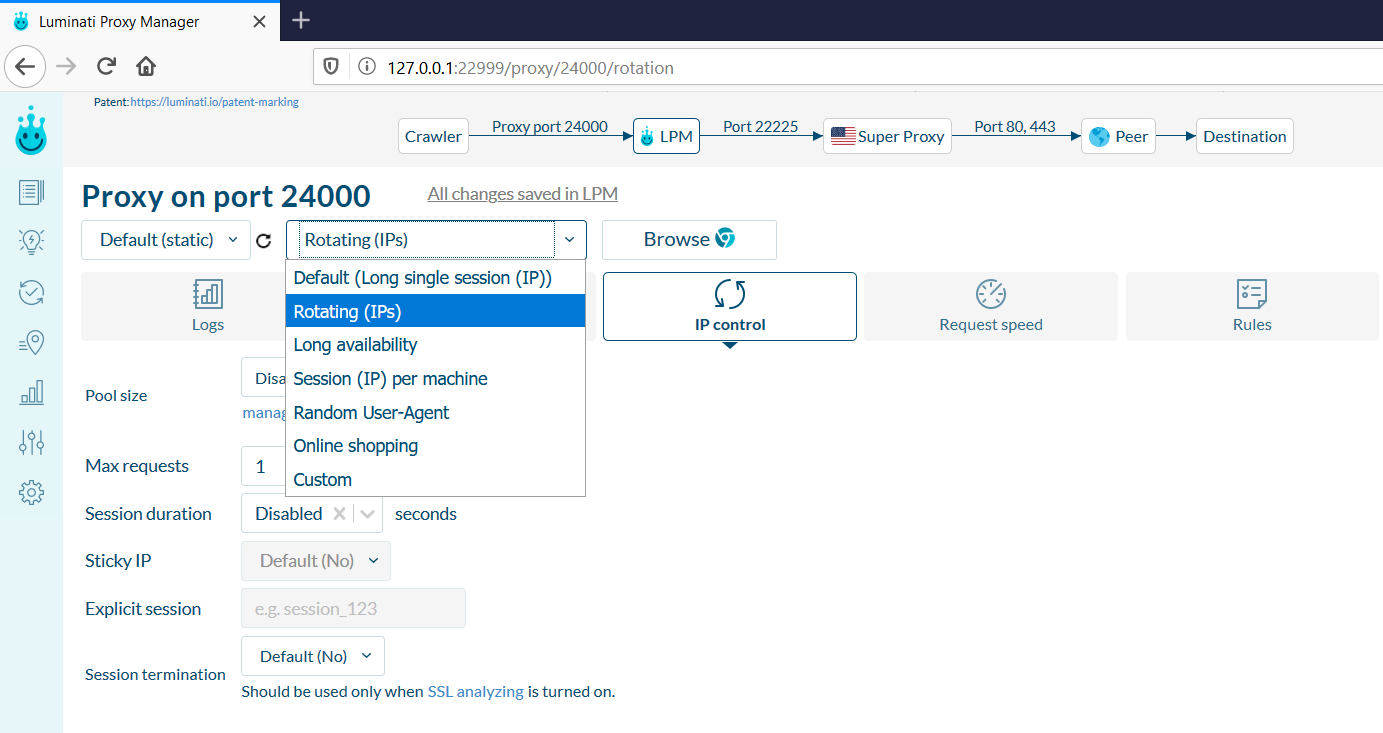The height and width of the screenshot is (733, 1383).
Task: Click the Port 22225 diagram label
Action: click(x=760, y=126)
